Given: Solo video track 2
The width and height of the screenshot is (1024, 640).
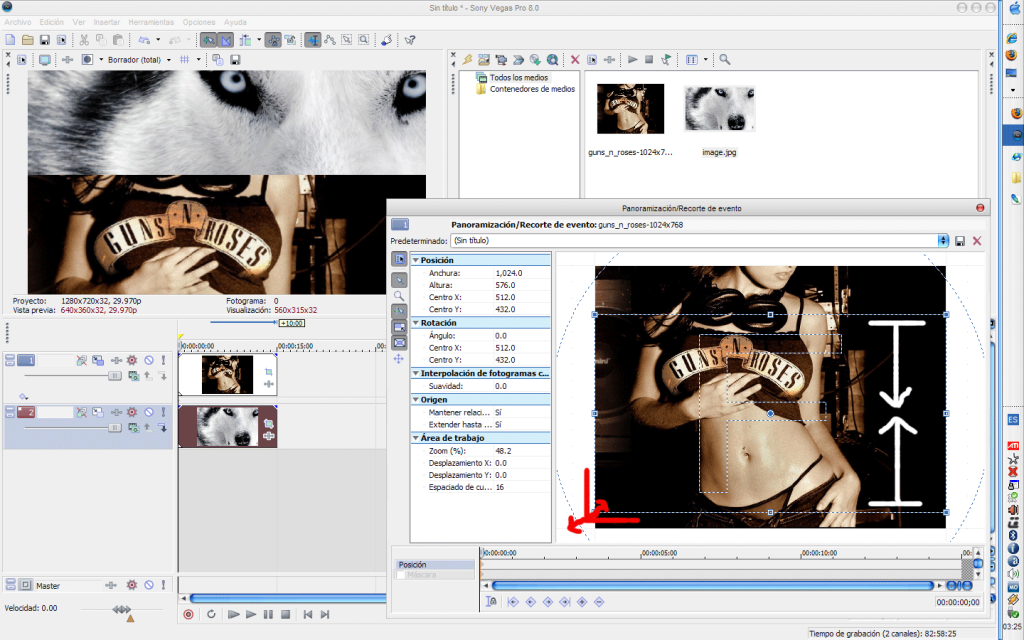Looking at the screenshot, I should [163, 412].
